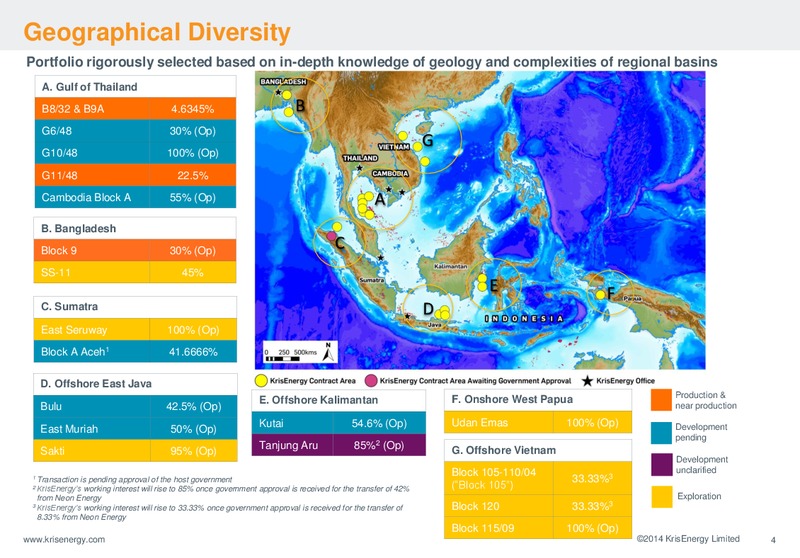This screenshot has width=800, height=558.
Task: Click the 41.6666% value cell
Action: pyautogui.click(x=193, y=351)
